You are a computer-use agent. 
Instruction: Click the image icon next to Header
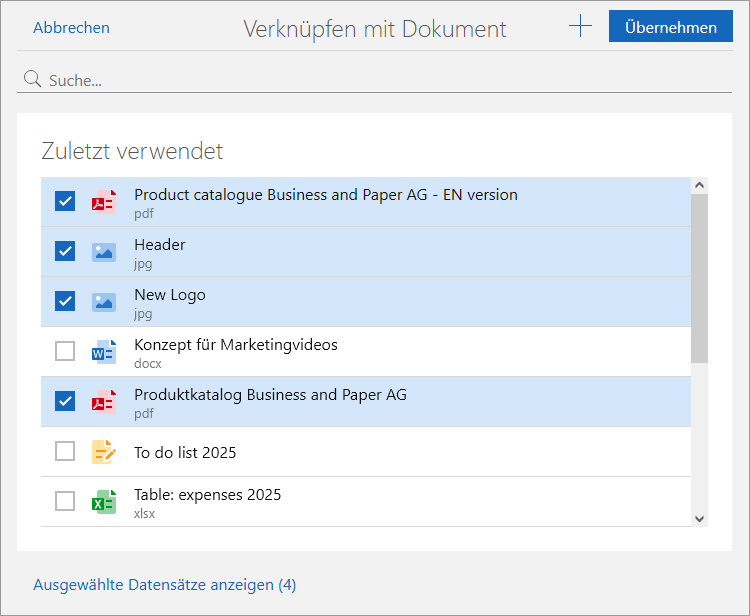click(x=104, y=252)
